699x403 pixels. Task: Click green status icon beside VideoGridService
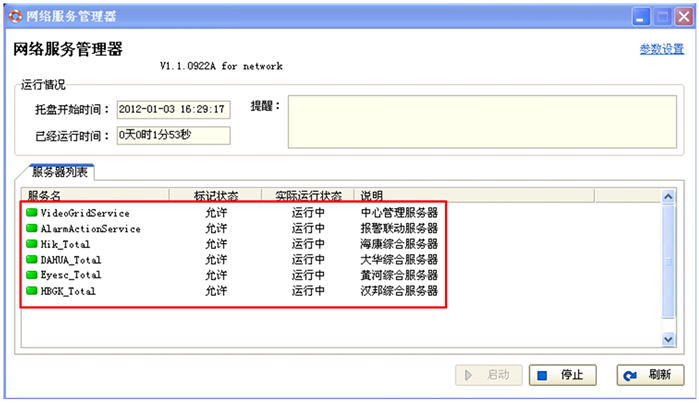click(32, 213)
